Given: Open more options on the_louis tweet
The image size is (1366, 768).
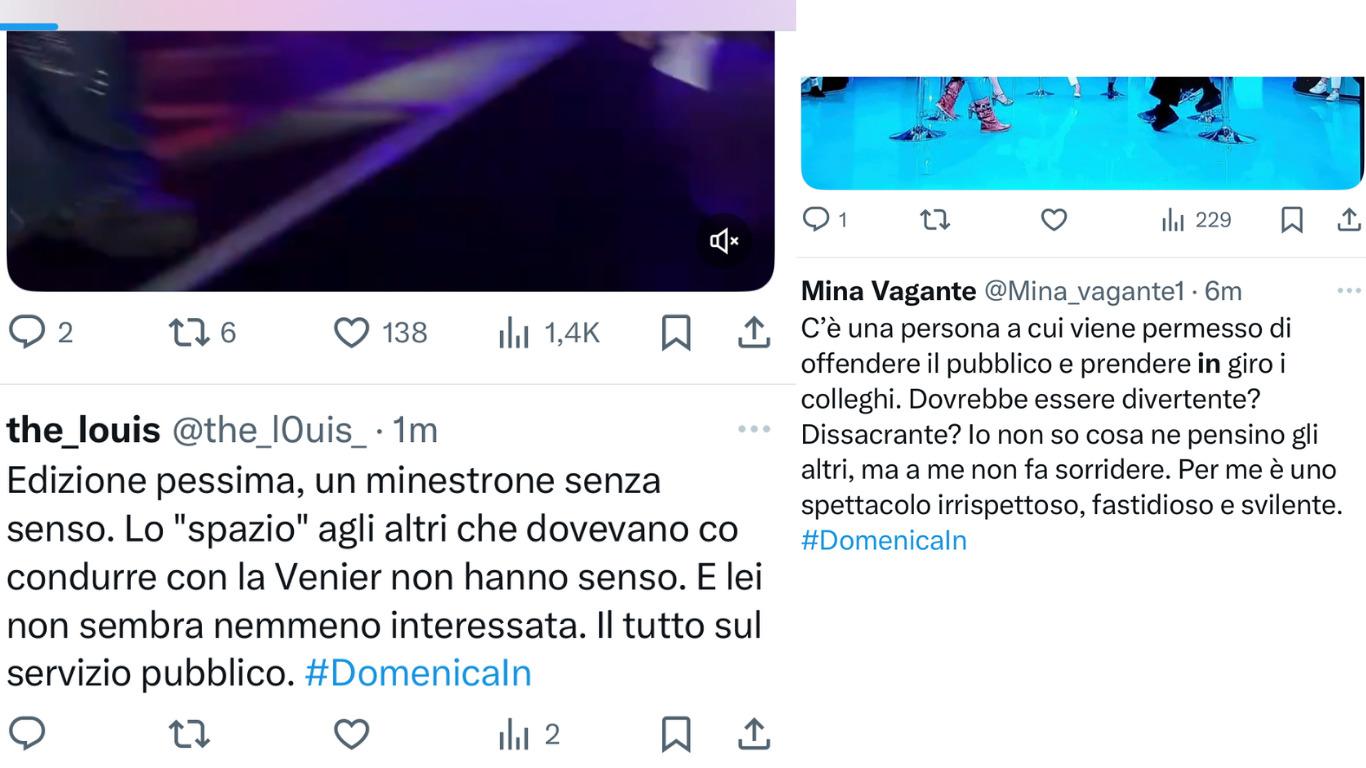Looking at the screenshot, I should point(754,429).
